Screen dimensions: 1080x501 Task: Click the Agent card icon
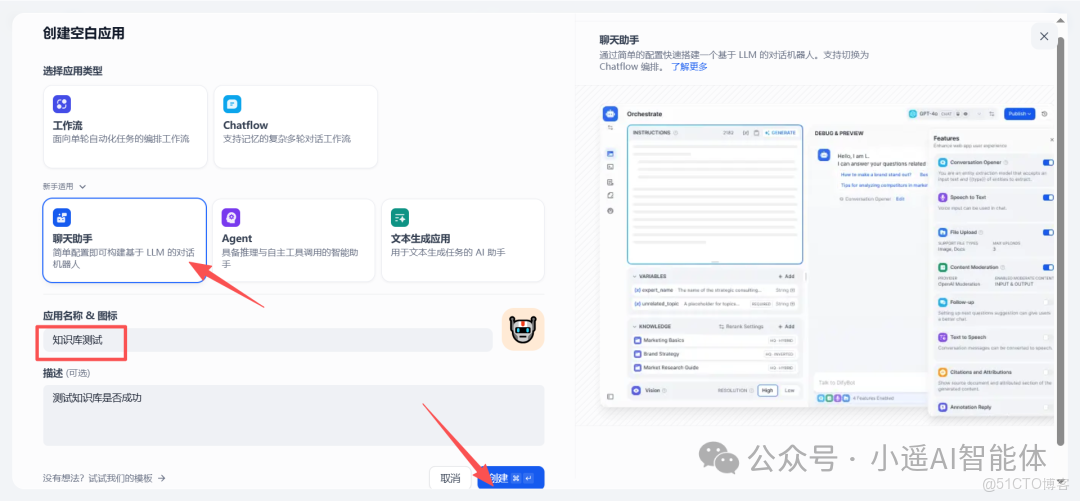pyautogui.click(x=231, y=218)
